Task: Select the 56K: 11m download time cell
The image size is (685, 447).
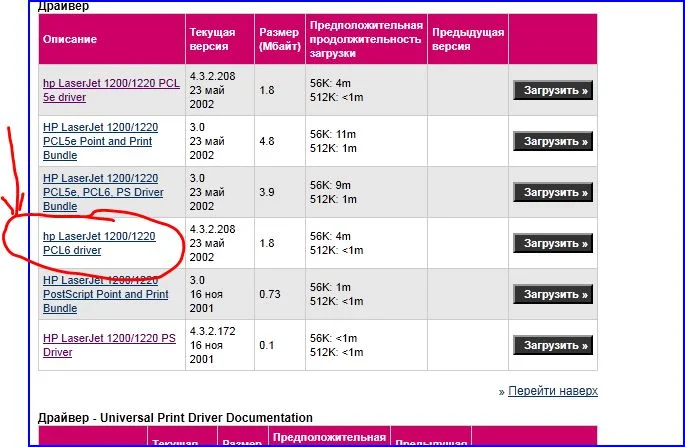Action: pyautogui.click(x=366, y=141)
